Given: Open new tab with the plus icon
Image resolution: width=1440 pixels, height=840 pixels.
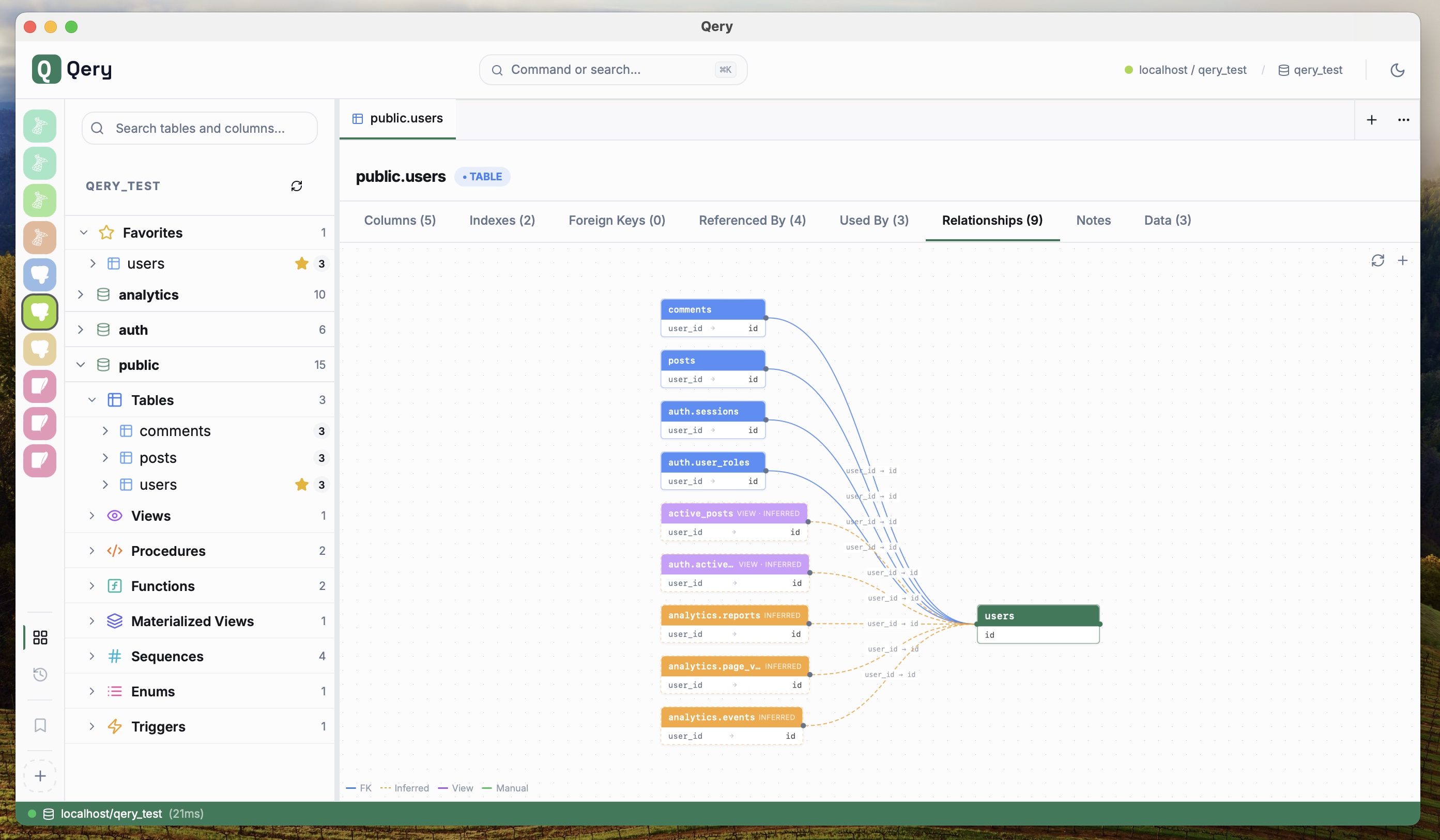Looking at the screenshot, I should pyautogui.click(x=1371, y=119).
